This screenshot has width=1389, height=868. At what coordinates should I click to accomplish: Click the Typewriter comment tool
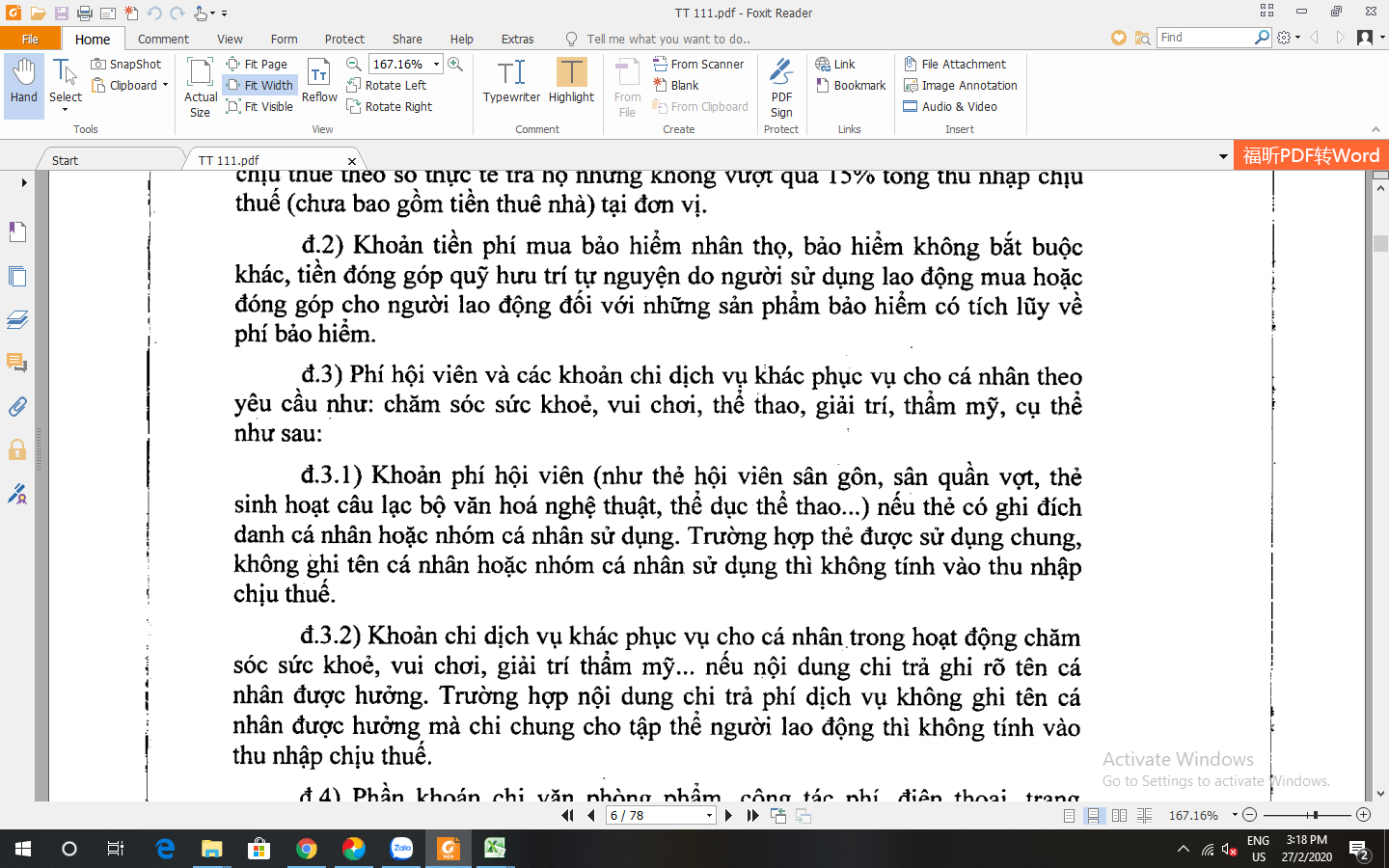511,81
